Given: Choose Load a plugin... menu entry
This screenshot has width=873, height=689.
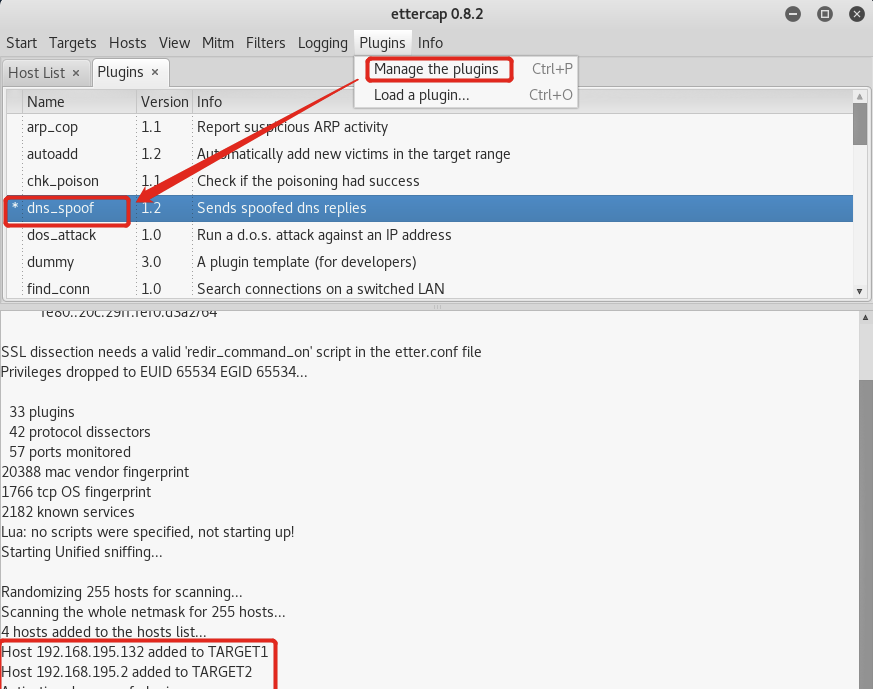Looking at the screenshot, I should tap(466, 95).
